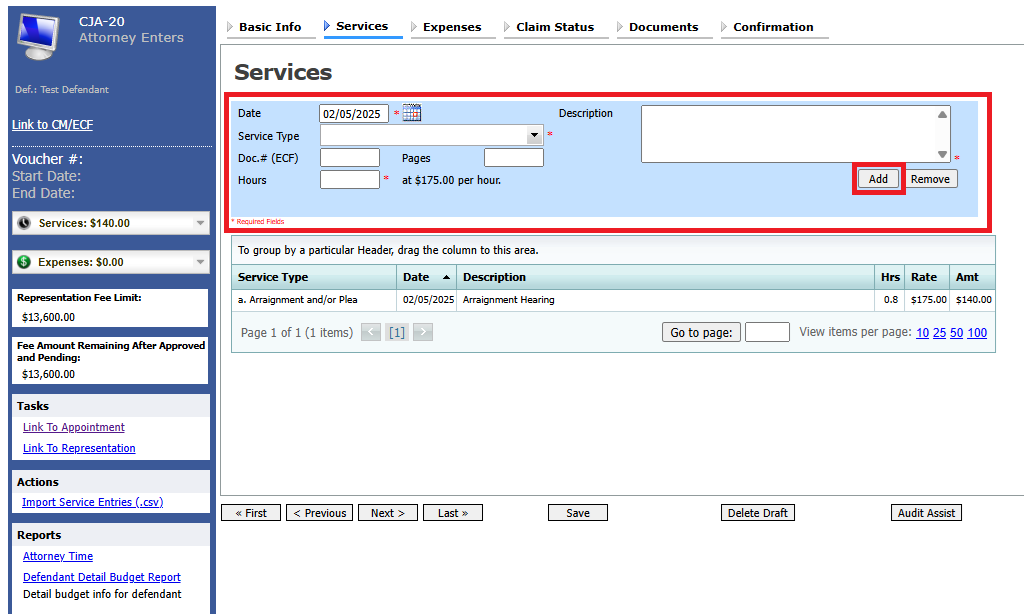The width and height of the screenshot is (1024, 614).
Task: Go to previous grid page arrow
Action: [371, 332]
